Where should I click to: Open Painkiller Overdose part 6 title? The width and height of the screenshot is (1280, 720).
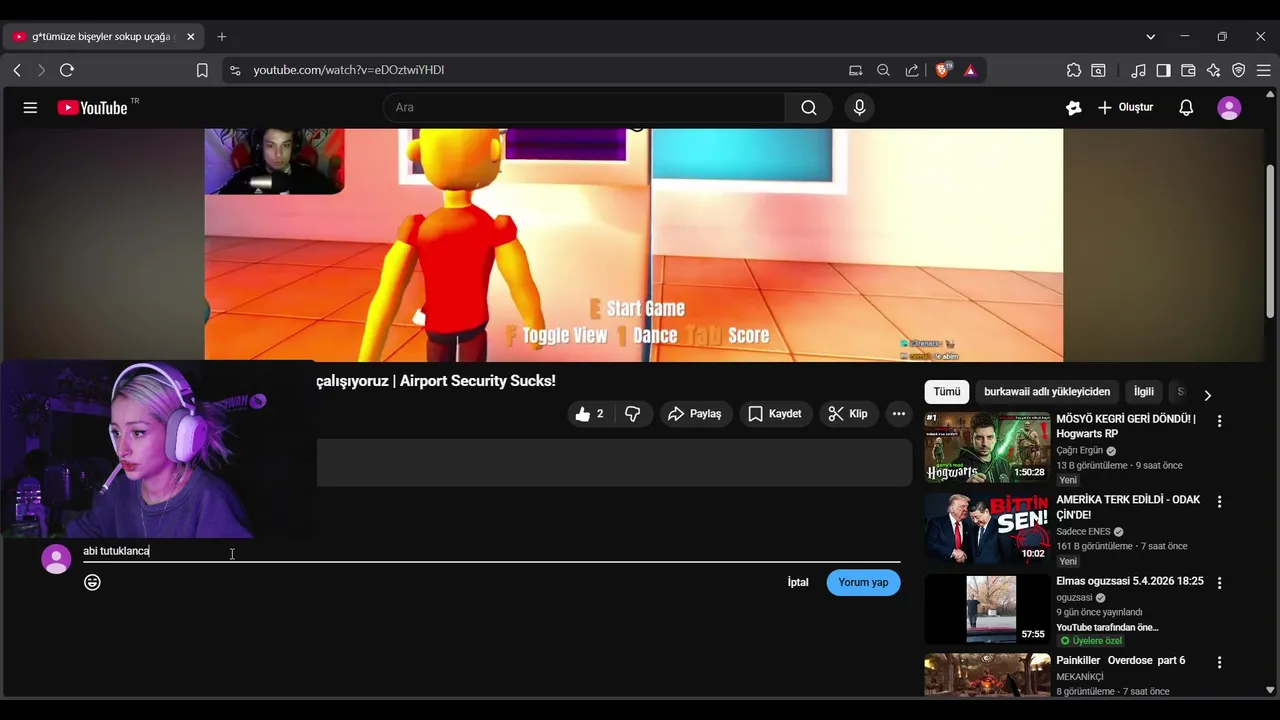click(1120, 661)
